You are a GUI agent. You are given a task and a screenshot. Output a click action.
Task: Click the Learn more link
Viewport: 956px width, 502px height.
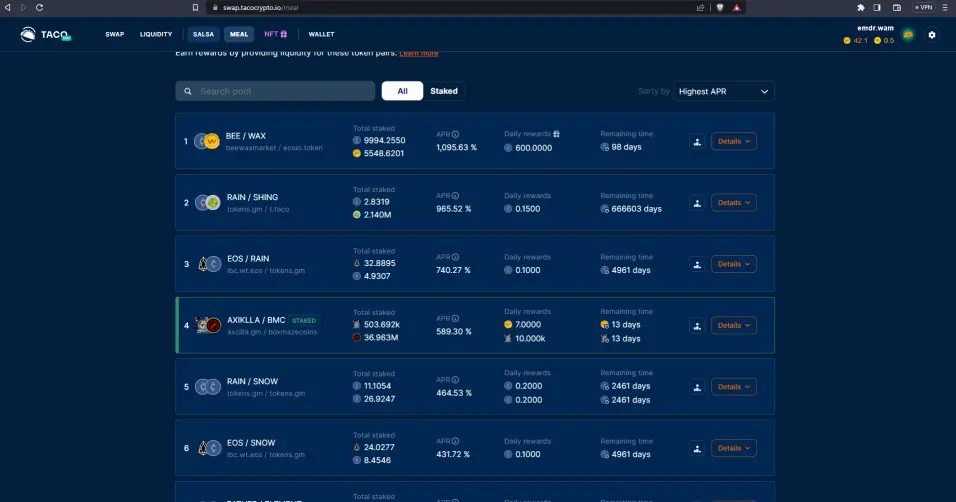click(x=419, y=53)
